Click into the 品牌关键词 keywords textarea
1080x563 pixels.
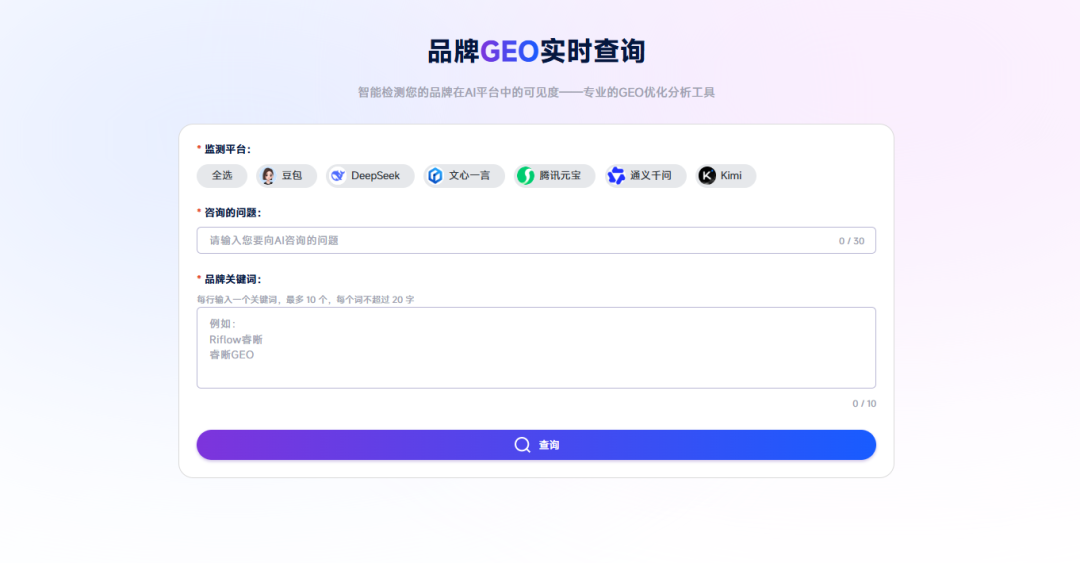tap(536, 347)
